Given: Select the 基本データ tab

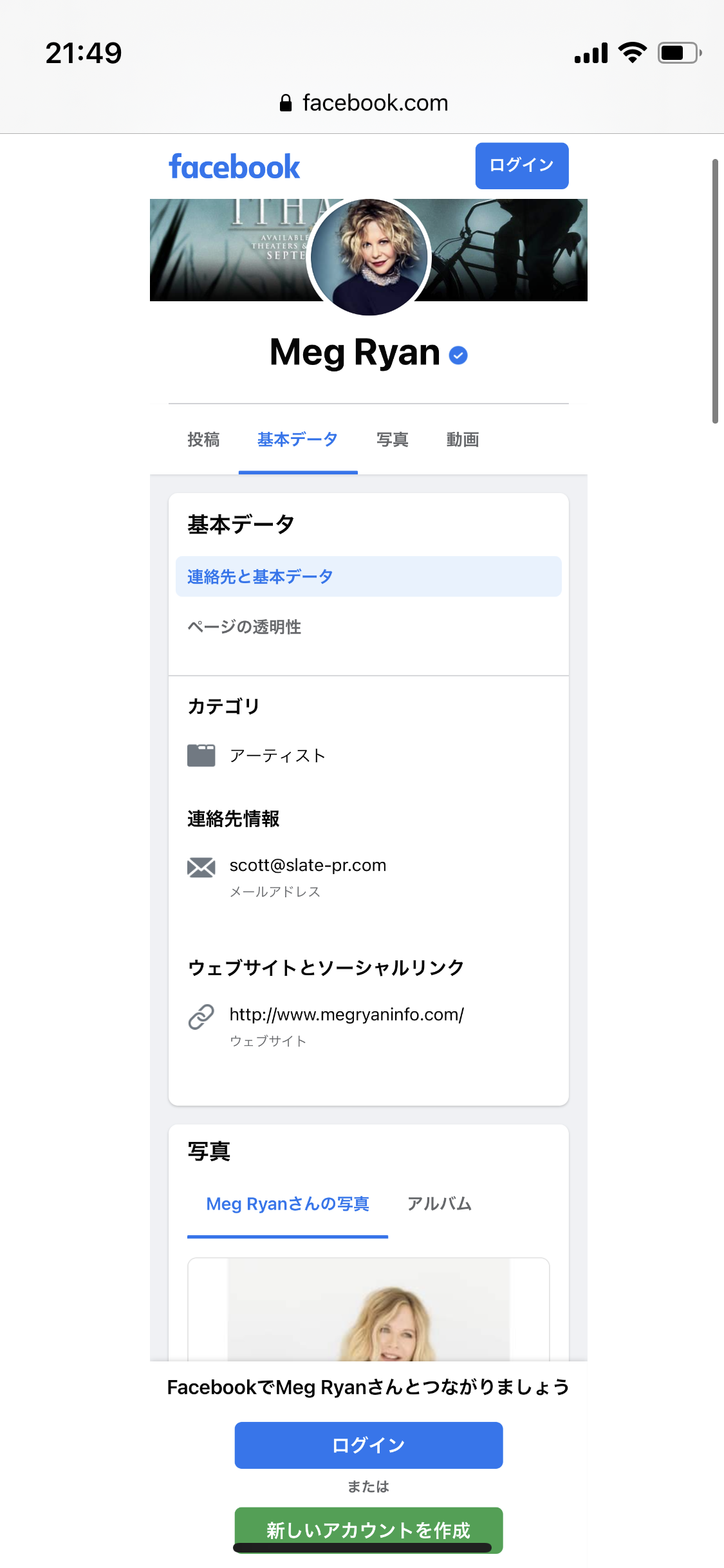Looking at the screenshot, I should pyautogui.click(x=297, y=440).
